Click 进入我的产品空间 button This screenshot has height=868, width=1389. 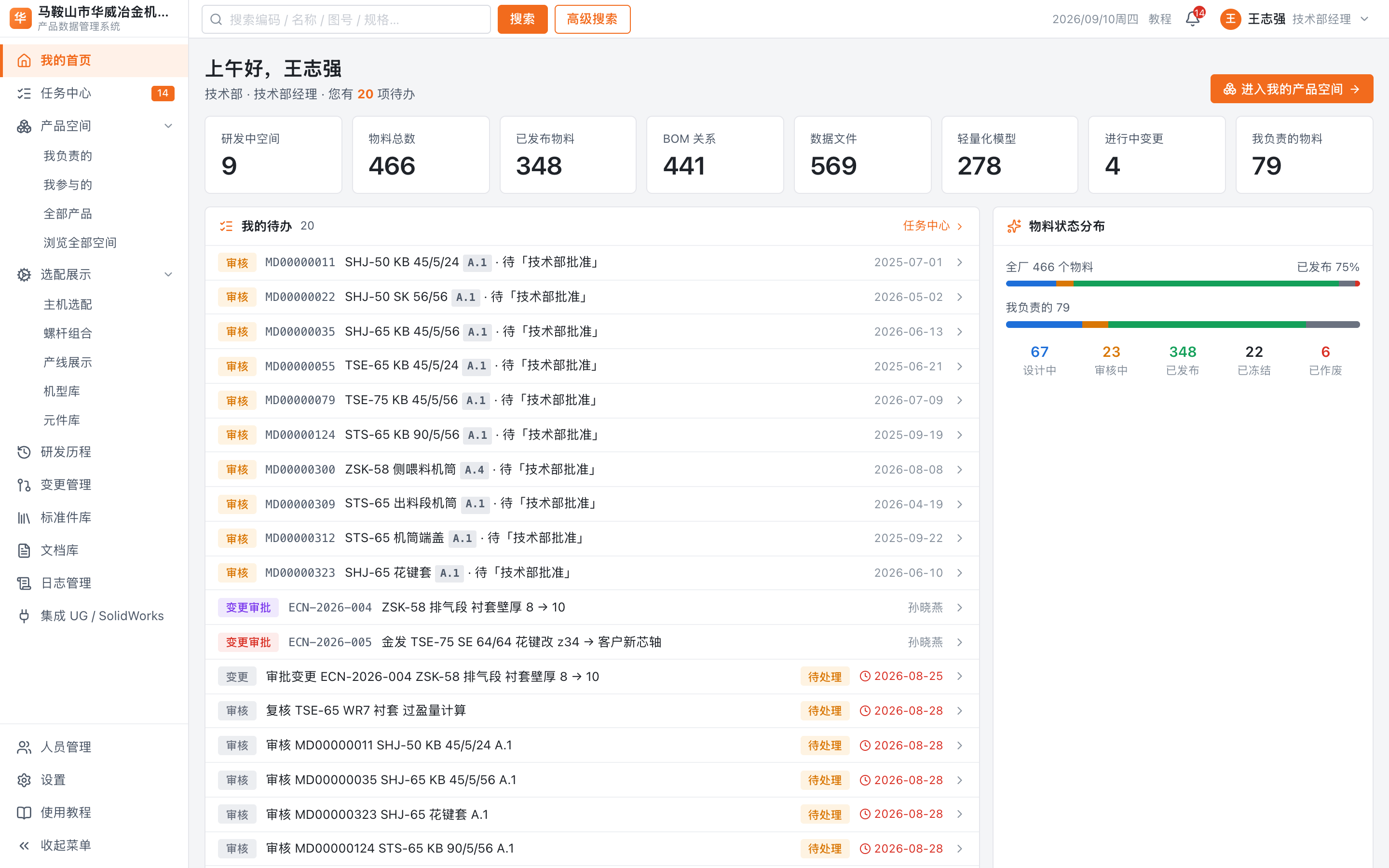click(1292, 89)
